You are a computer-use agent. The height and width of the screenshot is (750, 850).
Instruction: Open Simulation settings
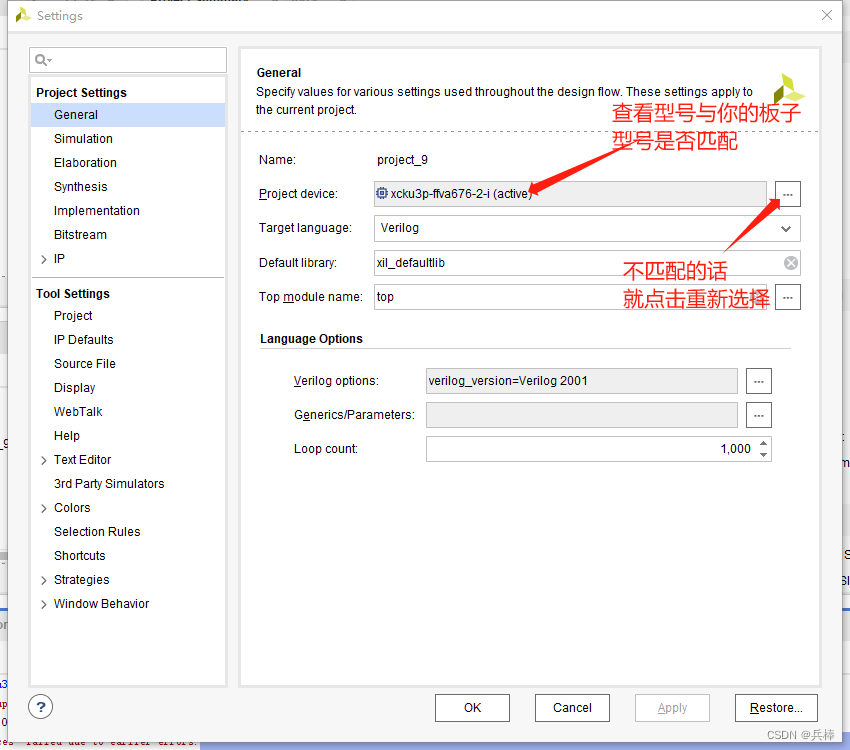(83, 139)
